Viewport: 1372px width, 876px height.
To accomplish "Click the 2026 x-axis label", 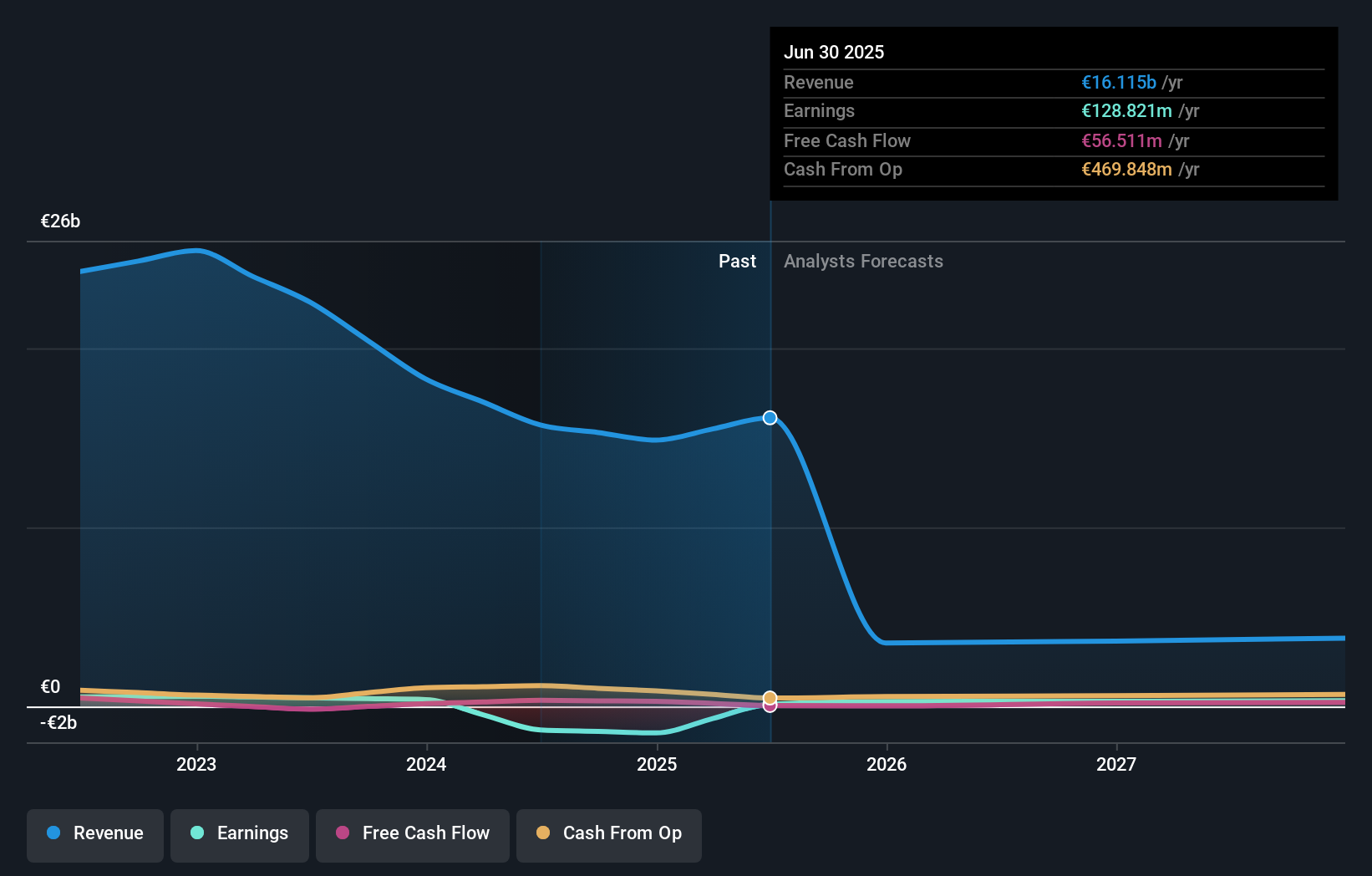I will (x=887, y=764).
